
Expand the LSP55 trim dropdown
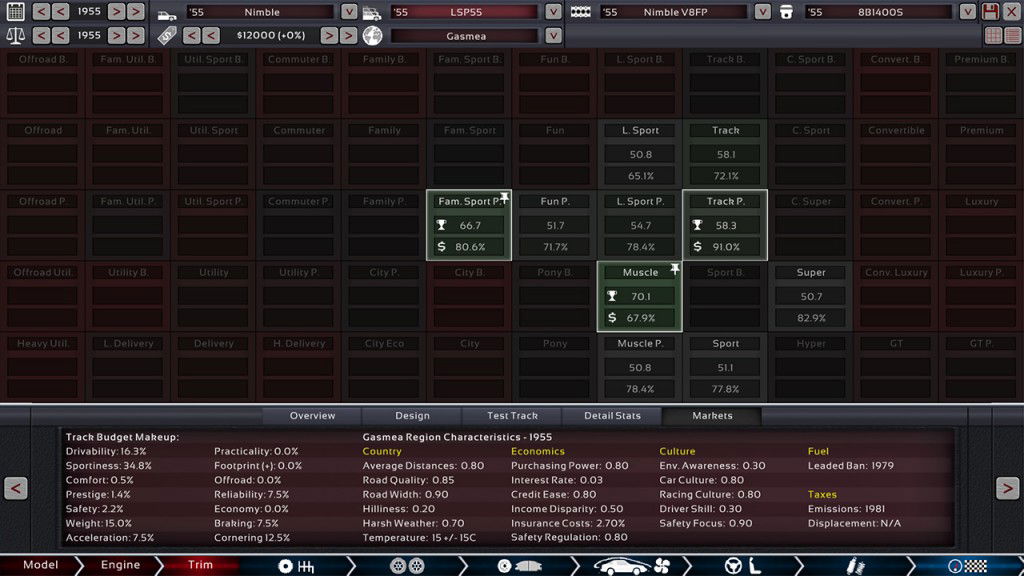pos(553,12)
